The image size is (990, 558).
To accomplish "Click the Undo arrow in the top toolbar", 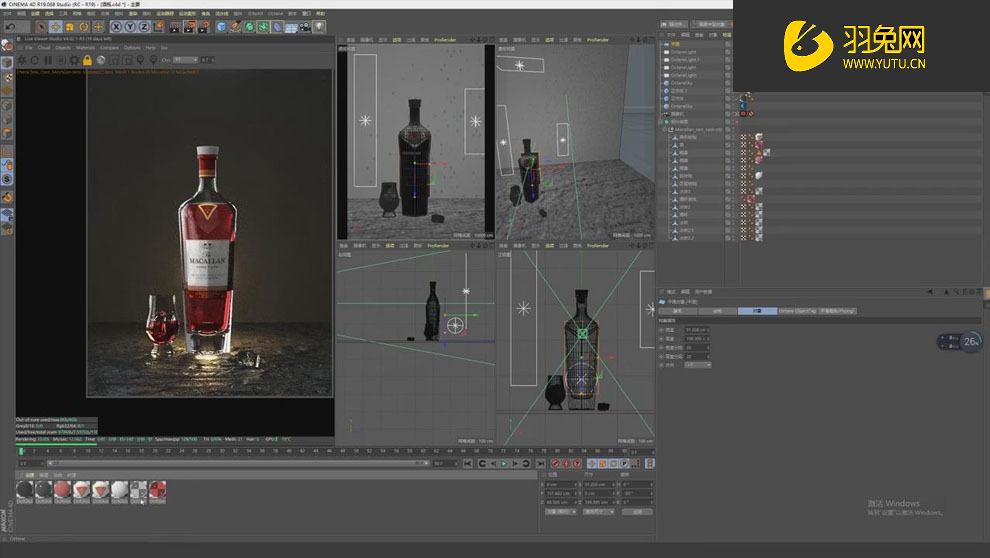I will tap(10, 27).
